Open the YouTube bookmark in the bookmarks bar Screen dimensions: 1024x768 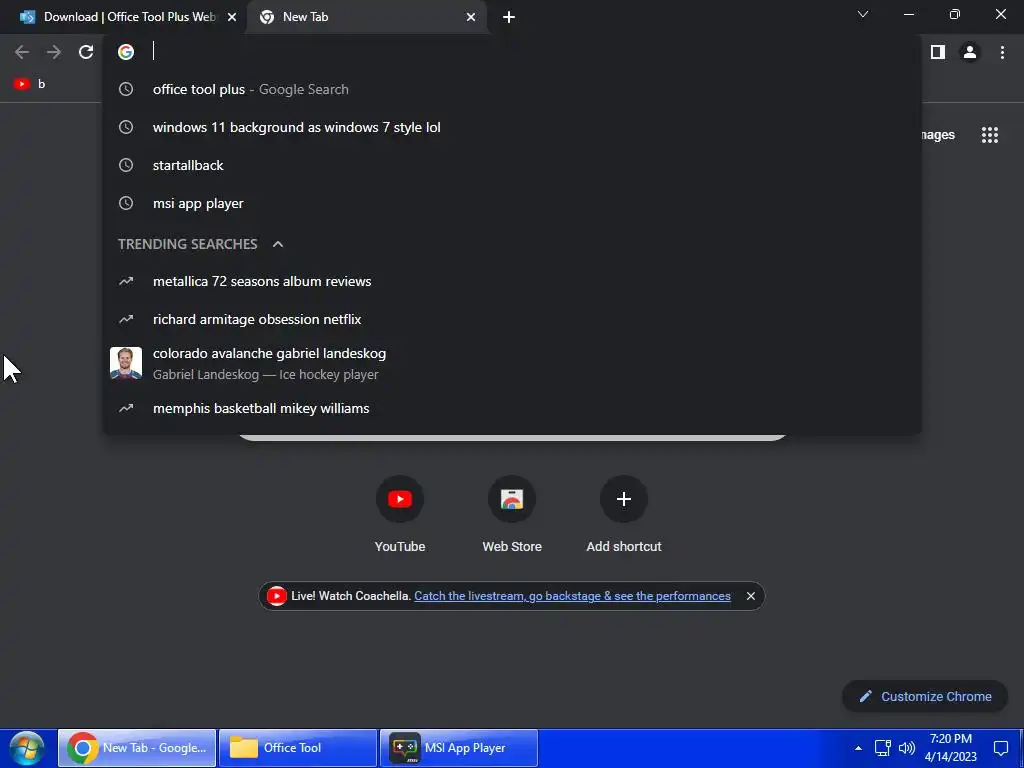tap(30, 84)
